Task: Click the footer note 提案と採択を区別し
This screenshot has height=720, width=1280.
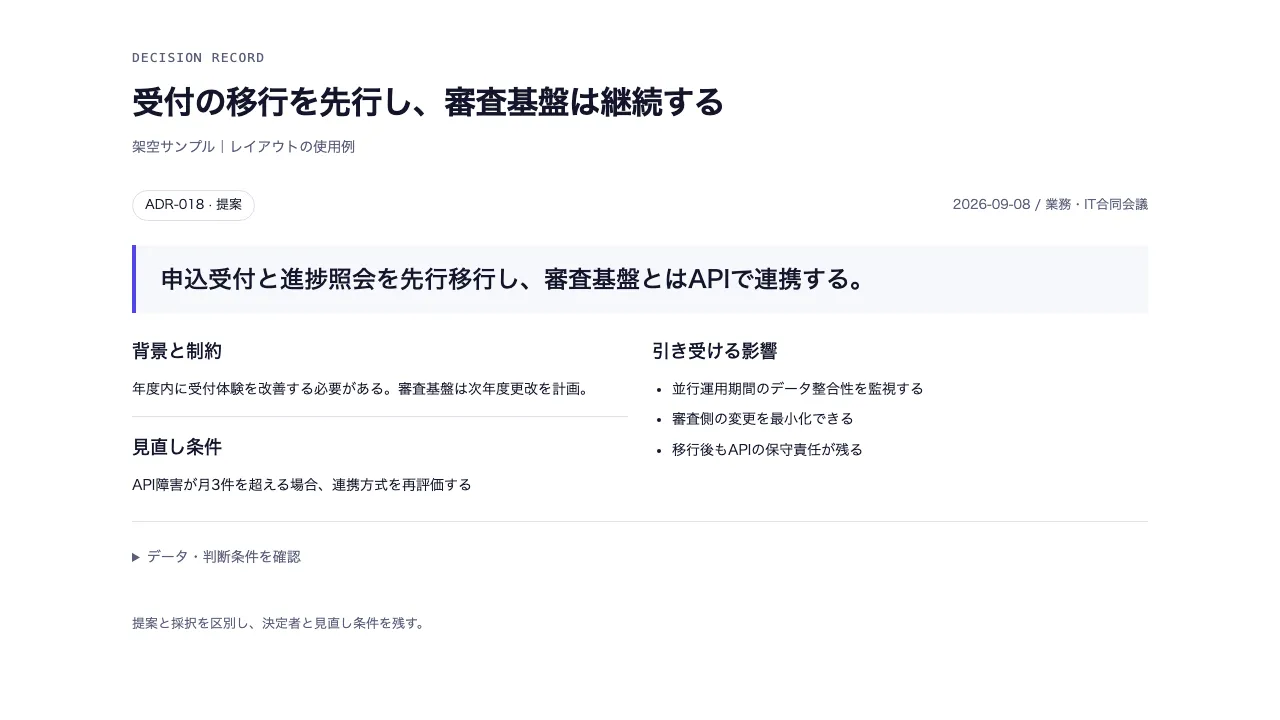Action: (279, 623)
